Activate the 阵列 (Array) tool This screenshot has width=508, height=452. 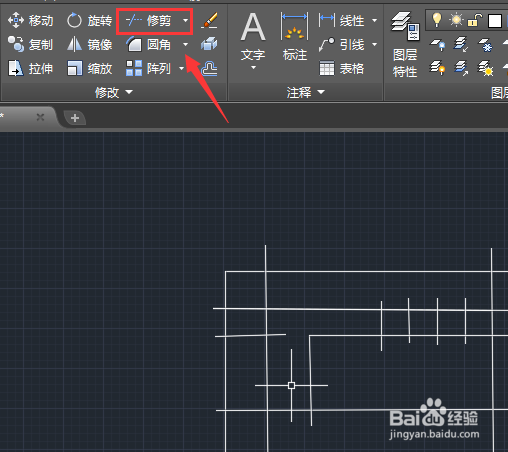[x=148, y=68]
